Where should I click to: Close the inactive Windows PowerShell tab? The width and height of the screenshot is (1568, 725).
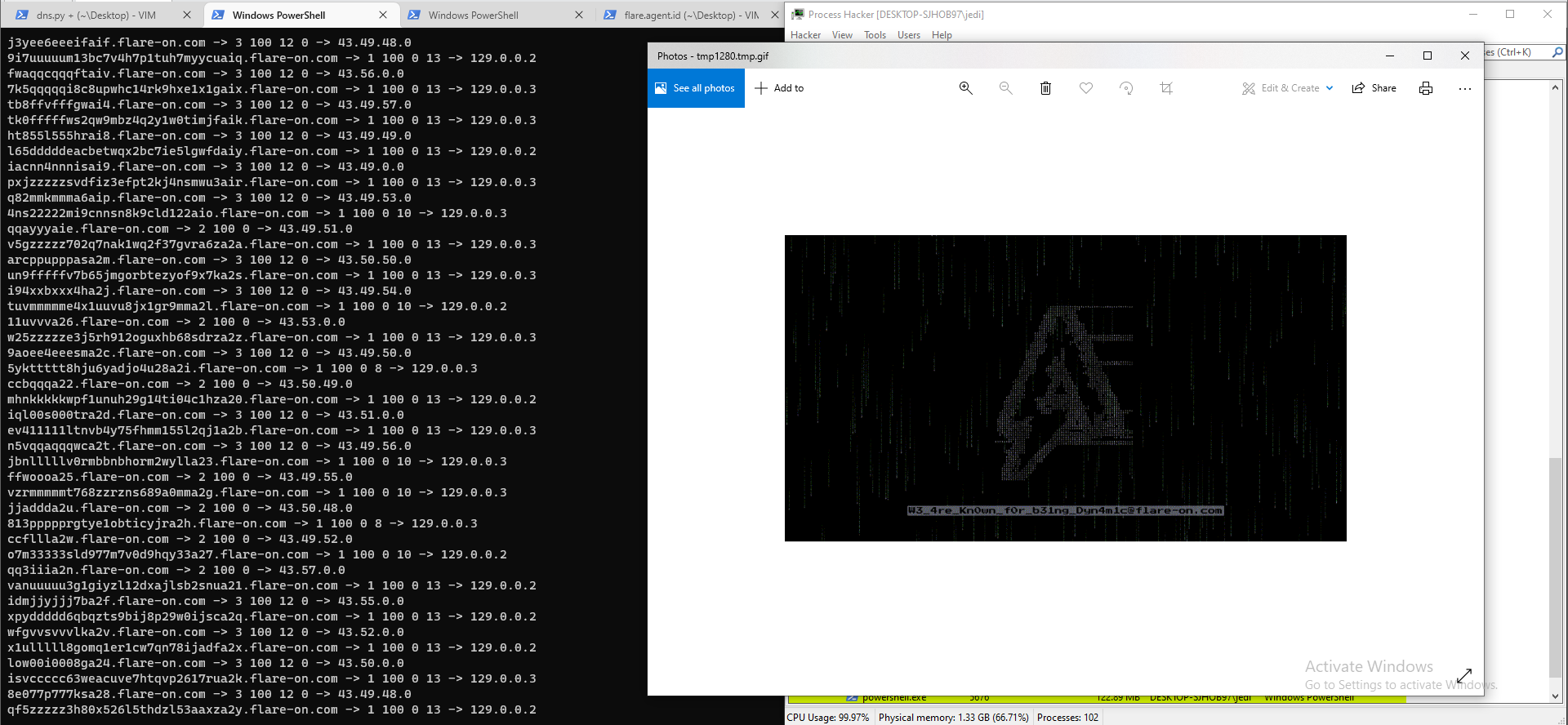pos(579,15)
